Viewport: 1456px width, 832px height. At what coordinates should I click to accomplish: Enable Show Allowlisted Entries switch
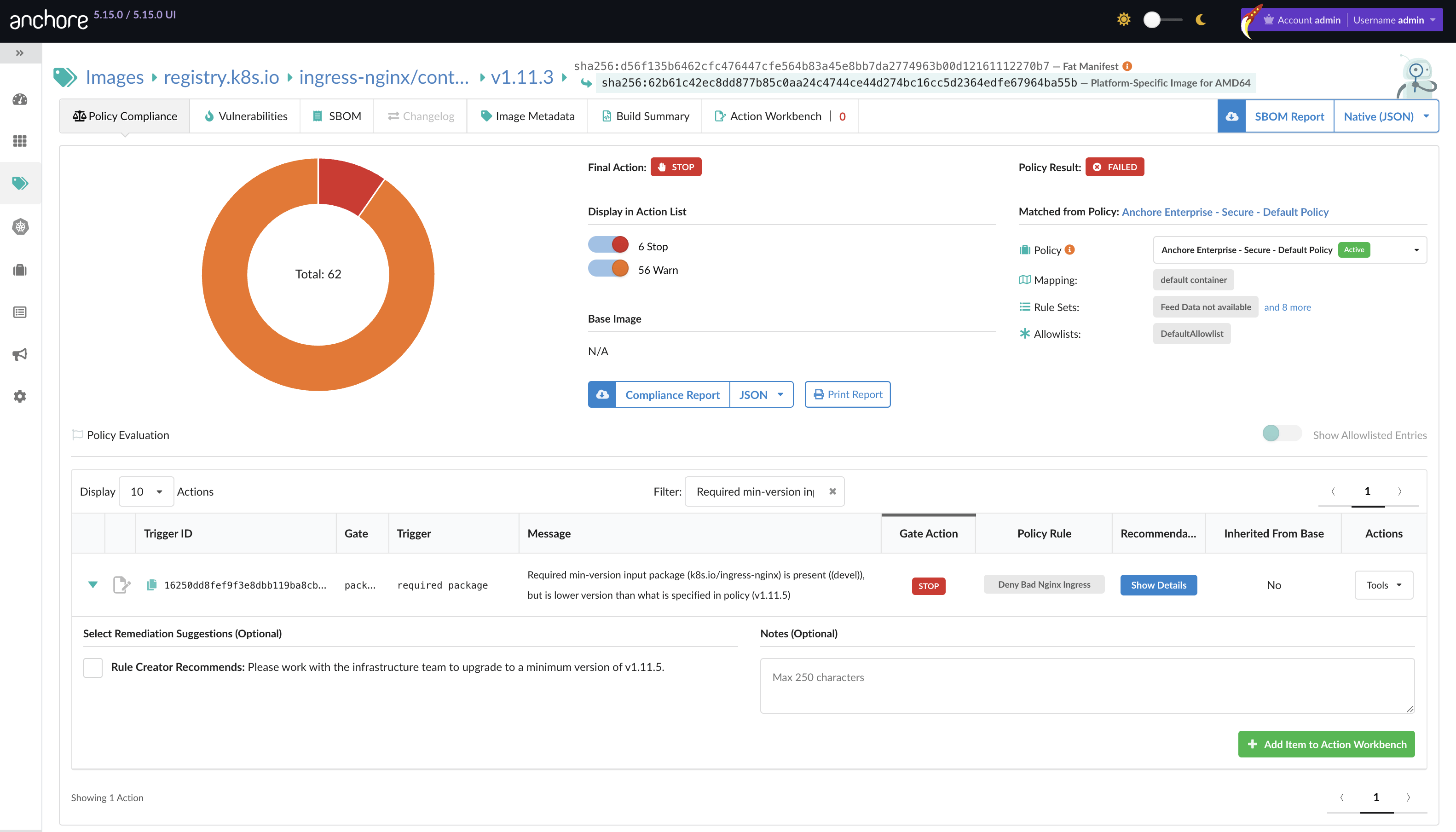tap(1282, 433)
